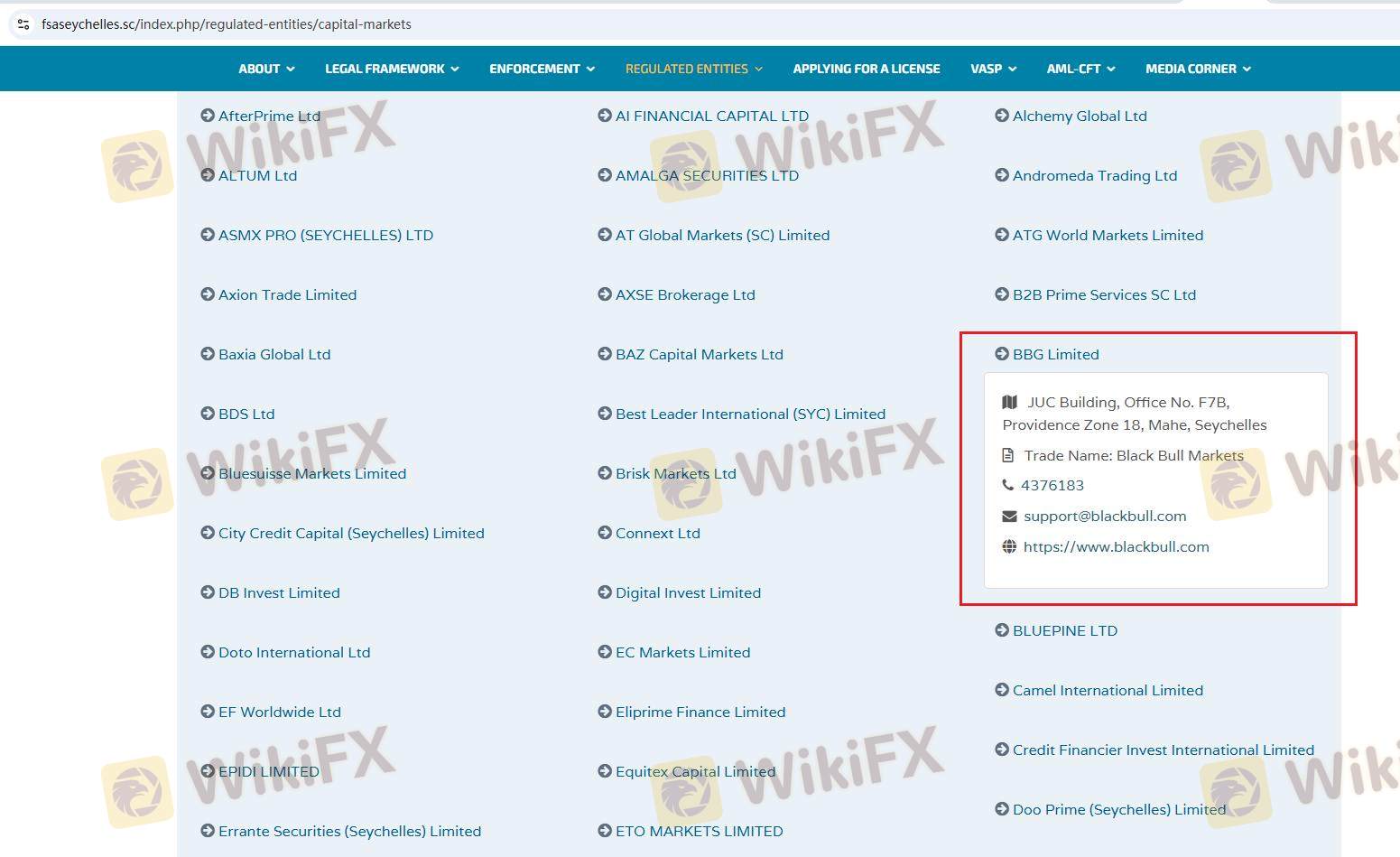Click the envelope icon for support@blackbull.com
The width and height of the screenshot is (1400, 857).
[x=1009, y=516]
